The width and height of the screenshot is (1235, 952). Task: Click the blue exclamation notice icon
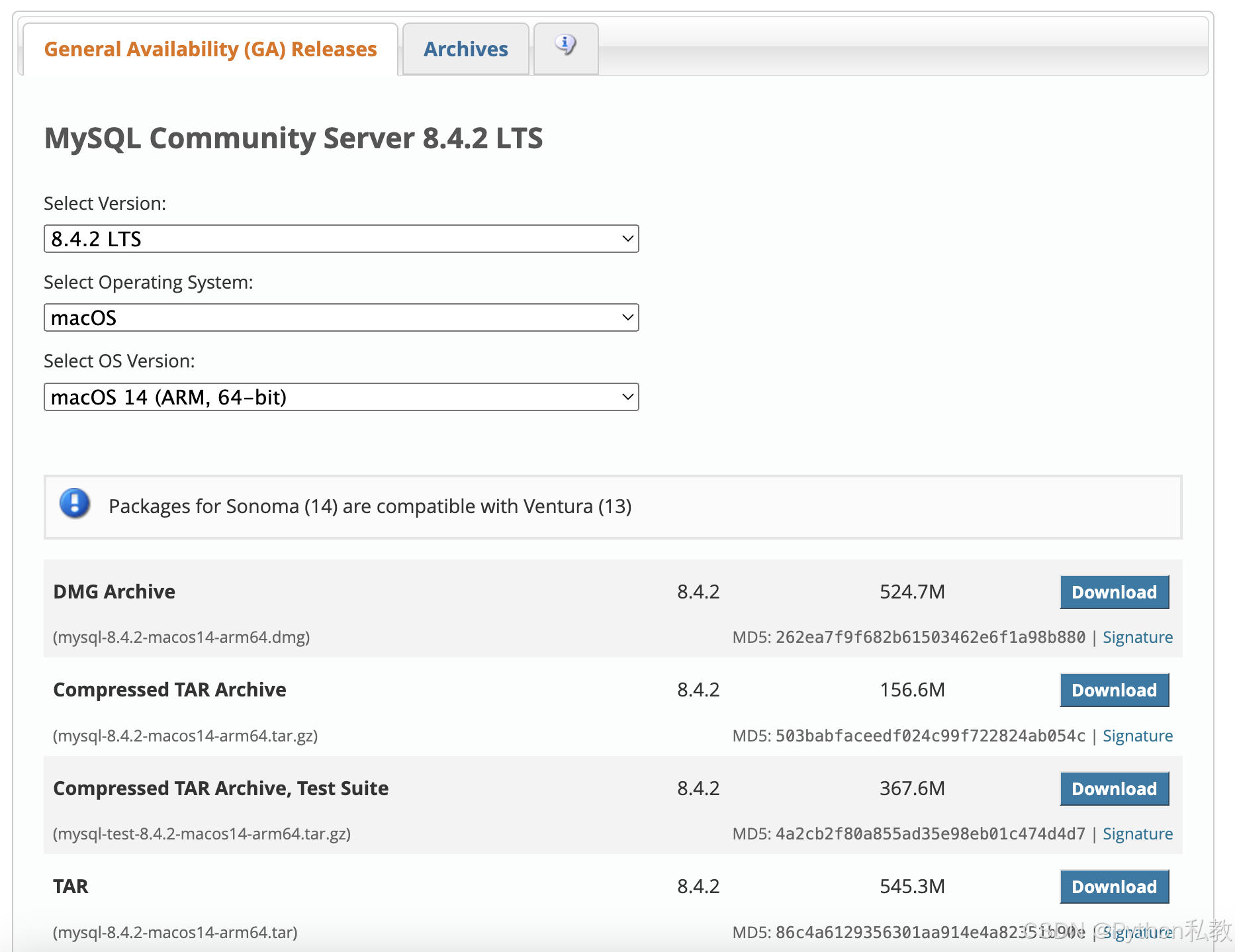(x=75, y=503)
